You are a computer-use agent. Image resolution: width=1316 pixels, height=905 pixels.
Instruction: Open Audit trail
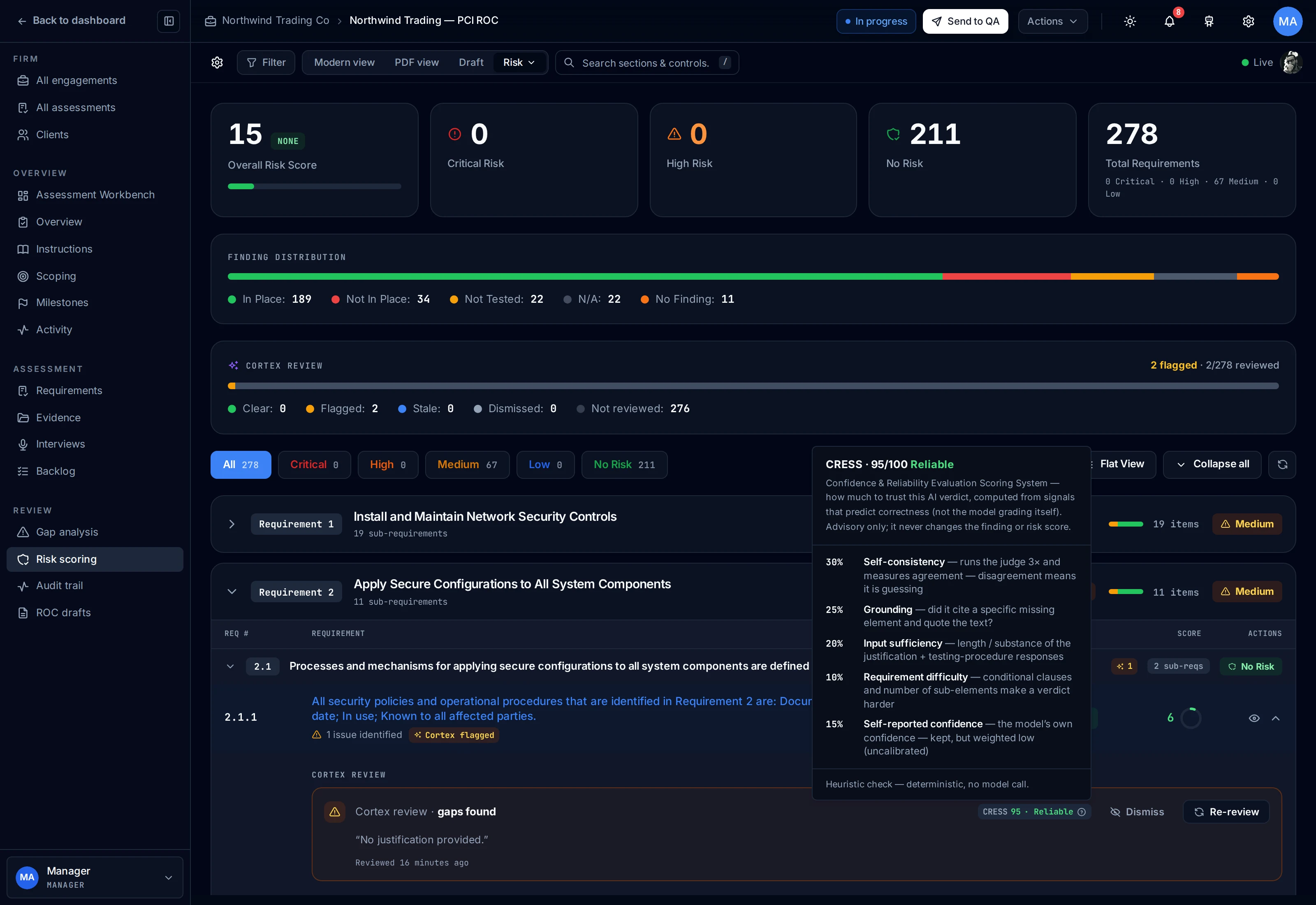[x=95, y=586]
